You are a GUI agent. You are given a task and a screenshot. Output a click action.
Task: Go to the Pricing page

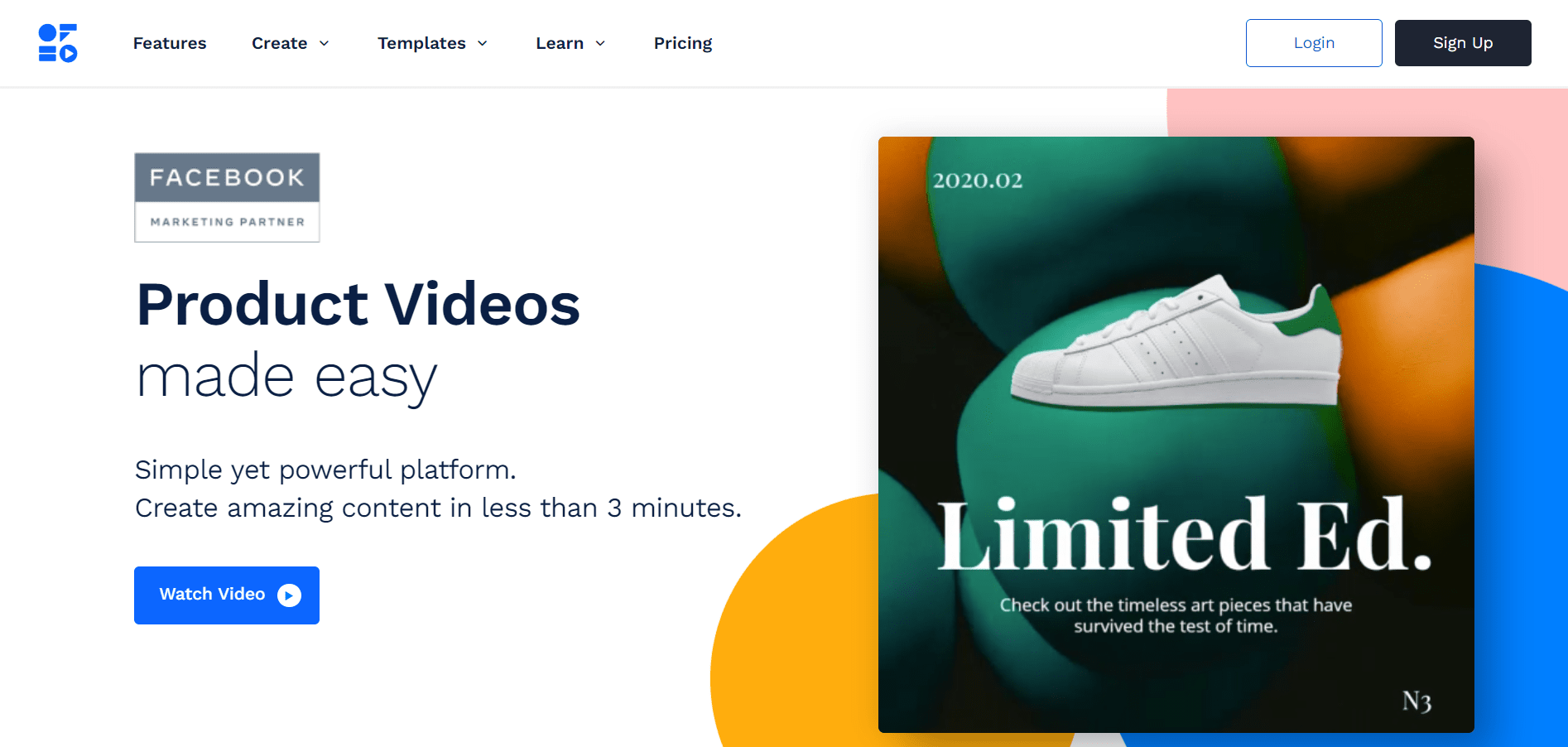point(683,43)
